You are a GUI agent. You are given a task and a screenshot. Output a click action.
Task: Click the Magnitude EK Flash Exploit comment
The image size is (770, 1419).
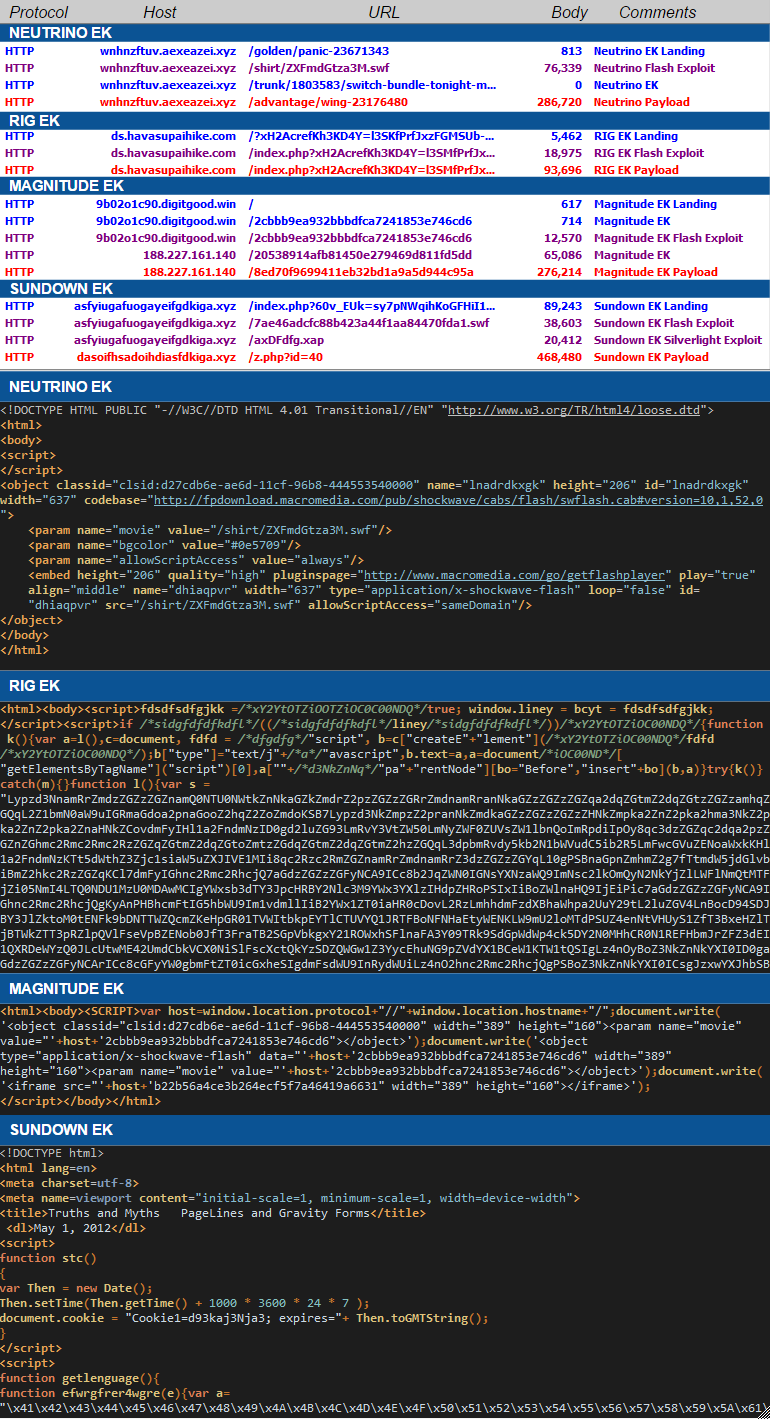click(x=668, y=238)
